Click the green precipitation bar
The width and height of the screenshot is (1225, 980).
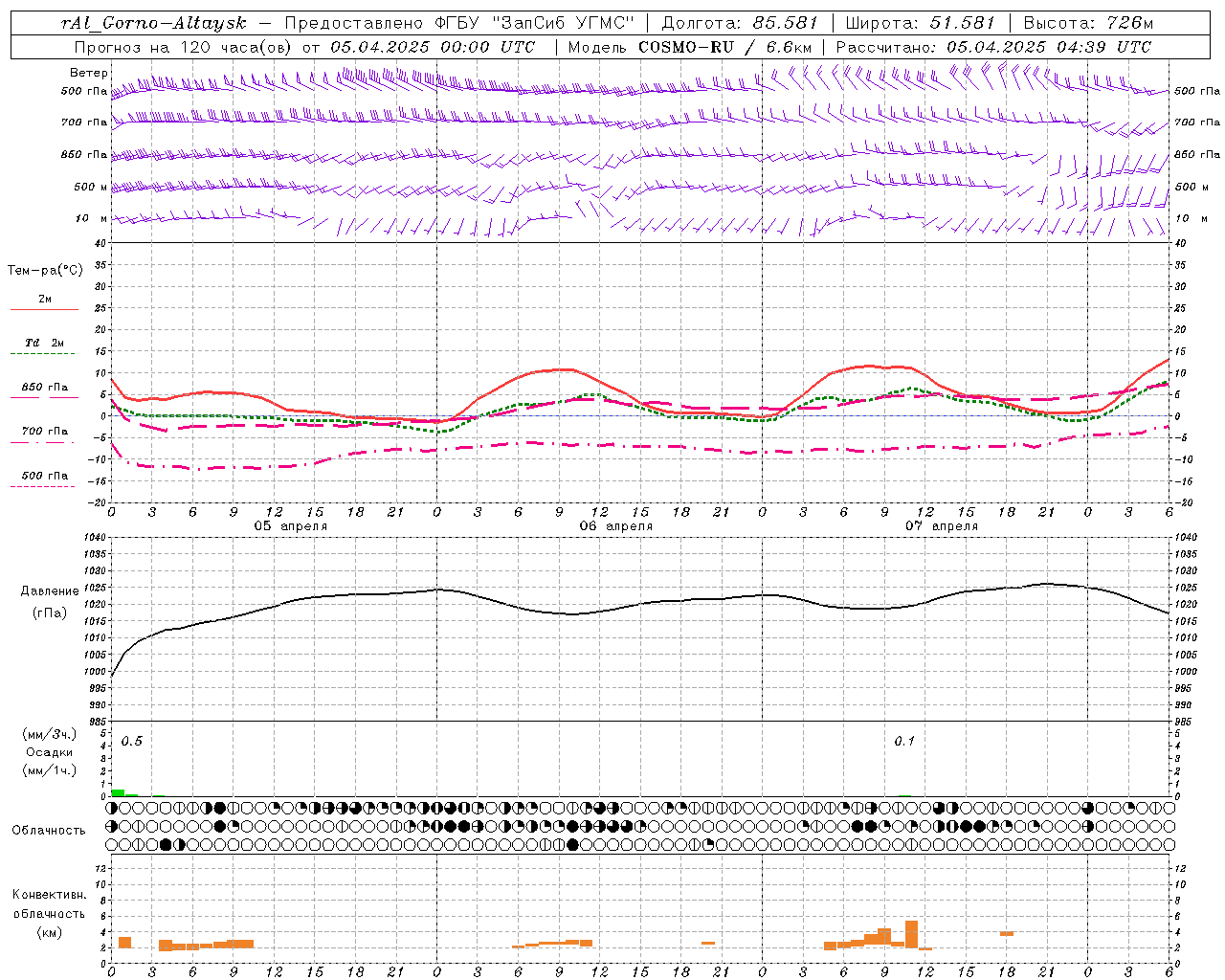click(118, 792)
